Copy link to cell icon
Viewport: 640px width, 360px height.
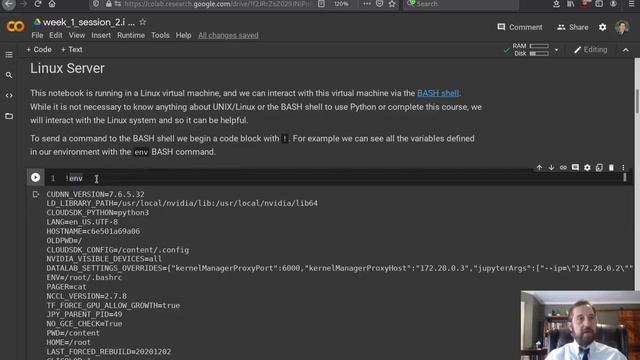(563, 168)
